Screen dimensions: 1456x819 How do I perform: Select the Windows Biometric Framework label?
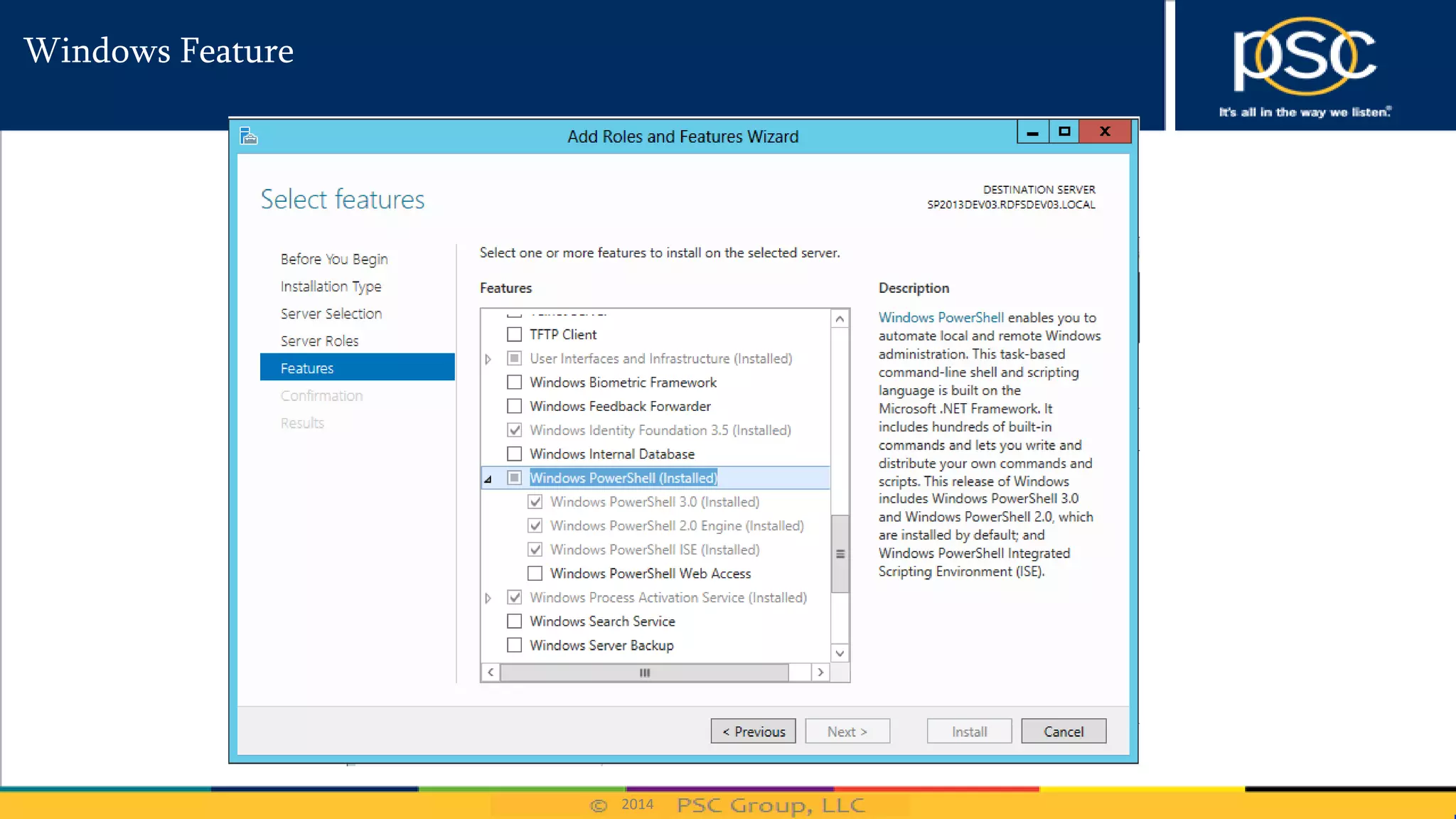point(623,382)
